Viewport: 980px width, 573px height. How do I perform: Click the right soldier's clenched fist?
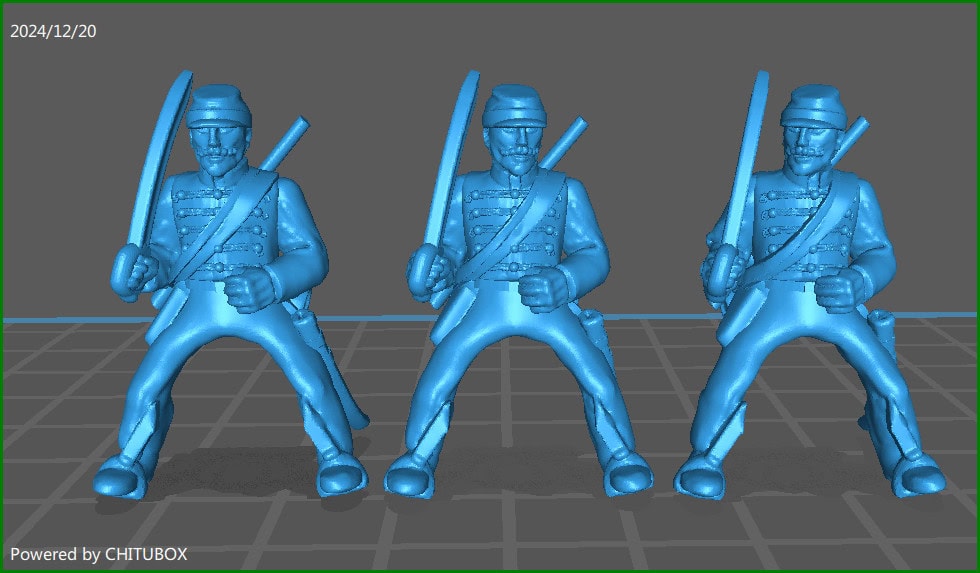pos(834,289)
